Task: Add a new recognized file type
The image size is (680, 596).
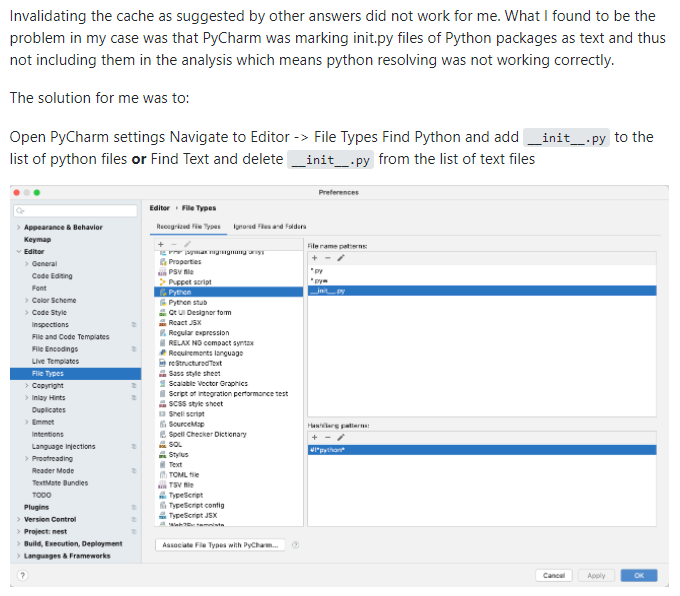Action: [161, 244]
